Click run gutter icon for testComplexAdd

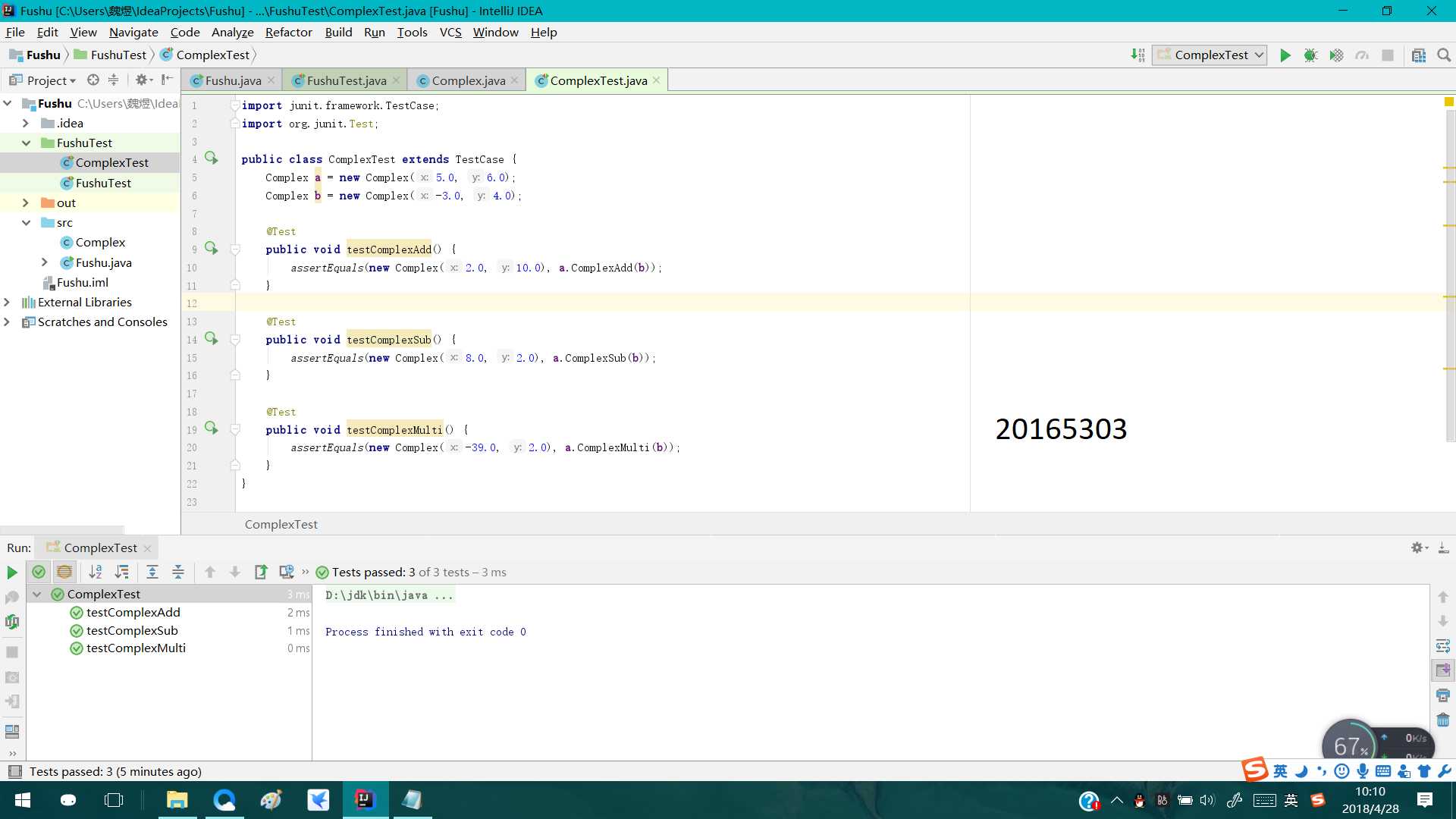click(212, 248)
